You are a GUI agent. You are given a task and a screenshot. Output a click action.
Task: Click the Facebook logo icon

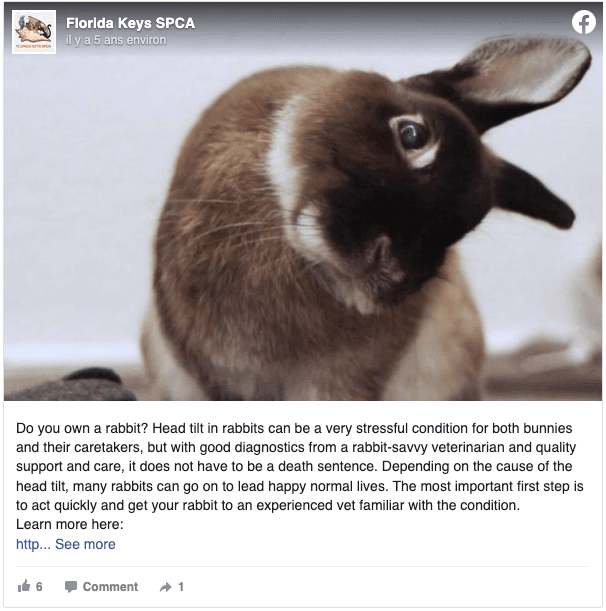583,22
